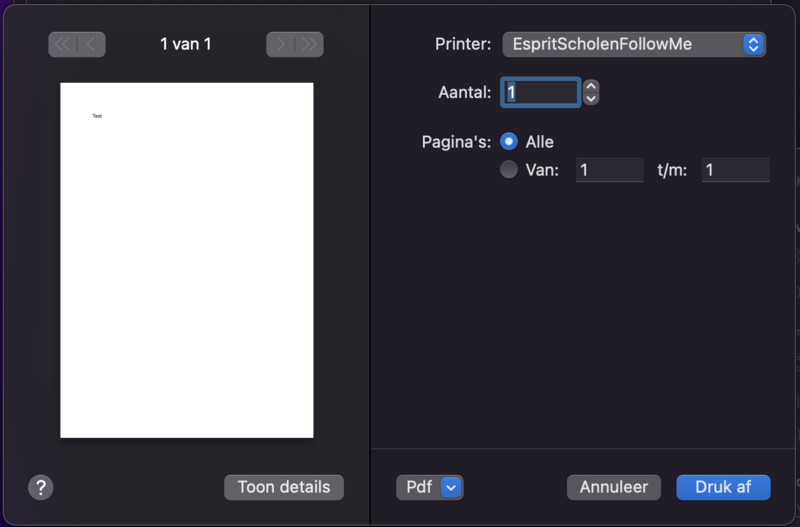This screenshot has height=527, width=800.
Task: Click the blue chevron of Printer popup
Action: (x=754, y=44)
